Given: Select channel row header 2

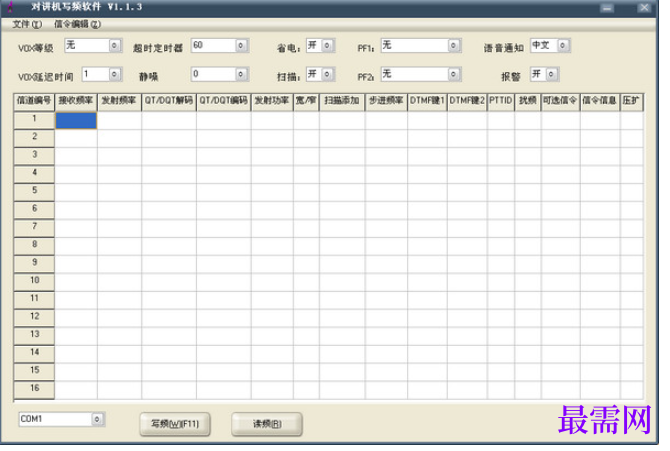Looking at the screenshot, I should click(34, 138).
